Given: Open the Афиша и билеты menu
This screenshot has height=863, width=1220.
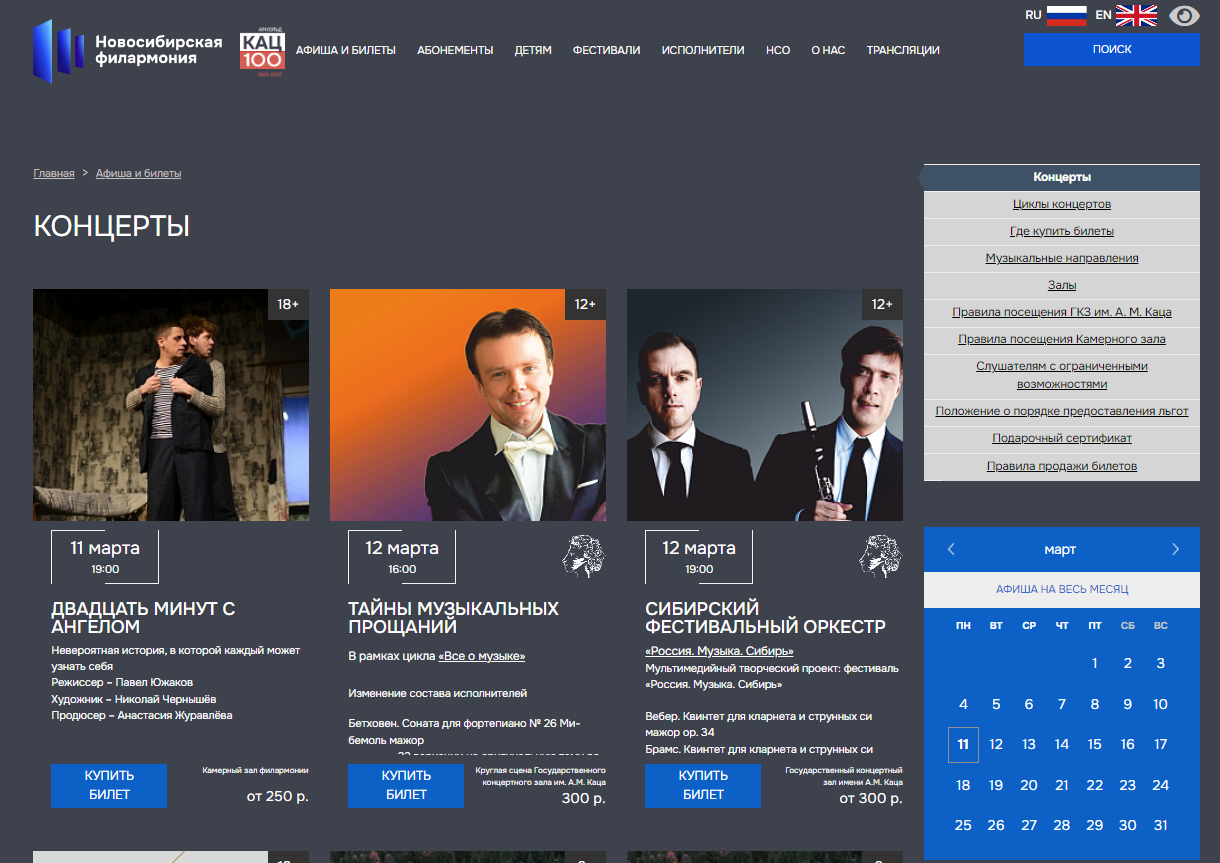Looking at the screenshot, I should (x=346, y=50).
